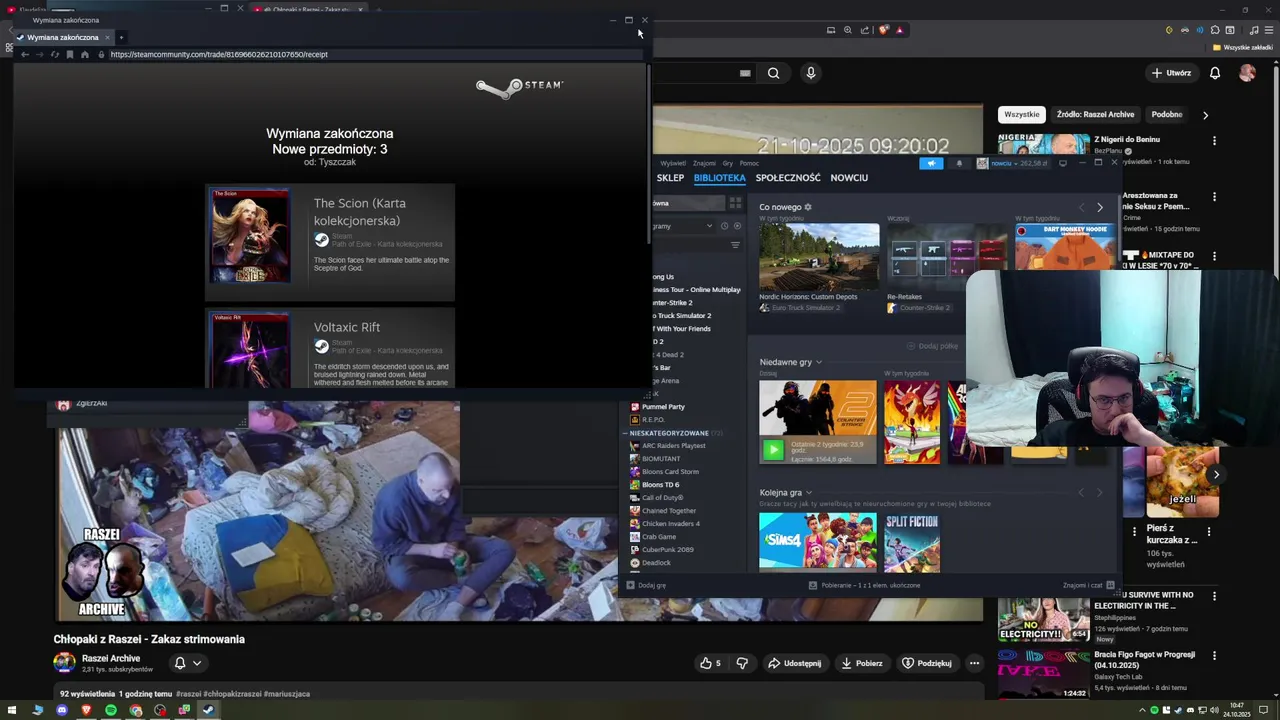1280x720 pixels.
Task: Toggle Steam library grid collections view
Action: tap(735, 203)
